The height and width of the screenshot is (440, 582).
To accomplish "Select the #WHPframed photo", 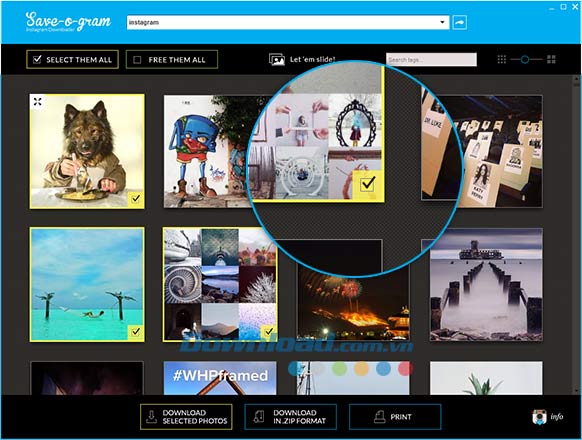I will pyautogui.click(x=220, y=378).
